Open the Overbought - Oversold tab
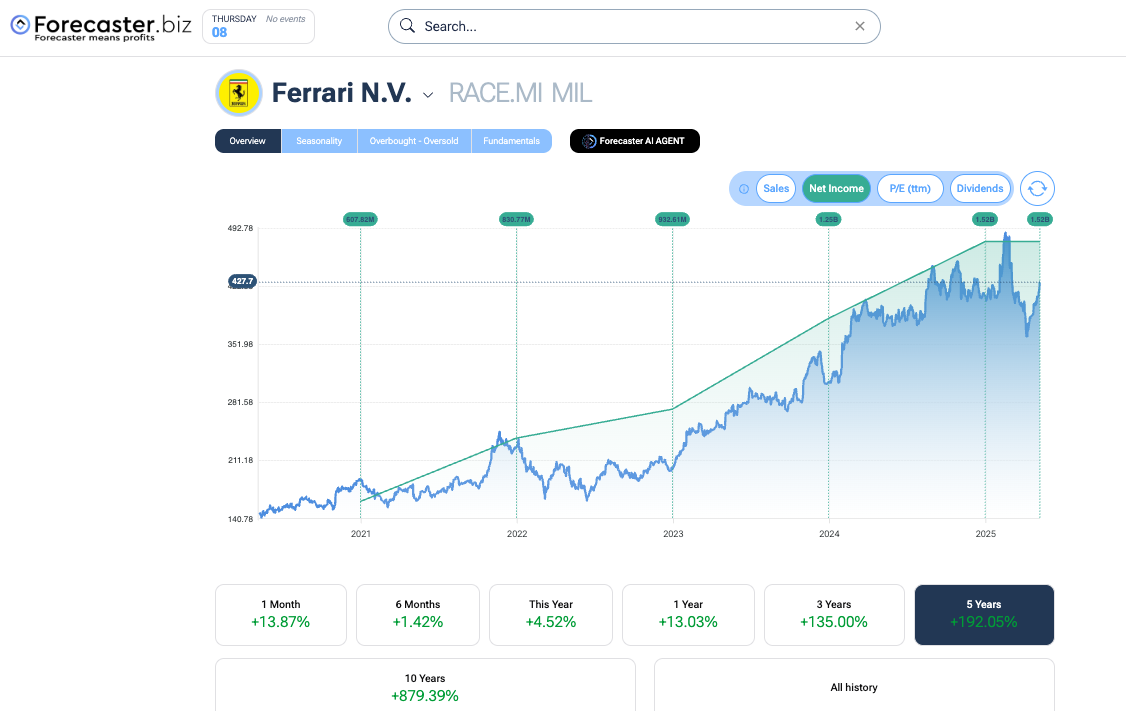 tap(414, 141)
